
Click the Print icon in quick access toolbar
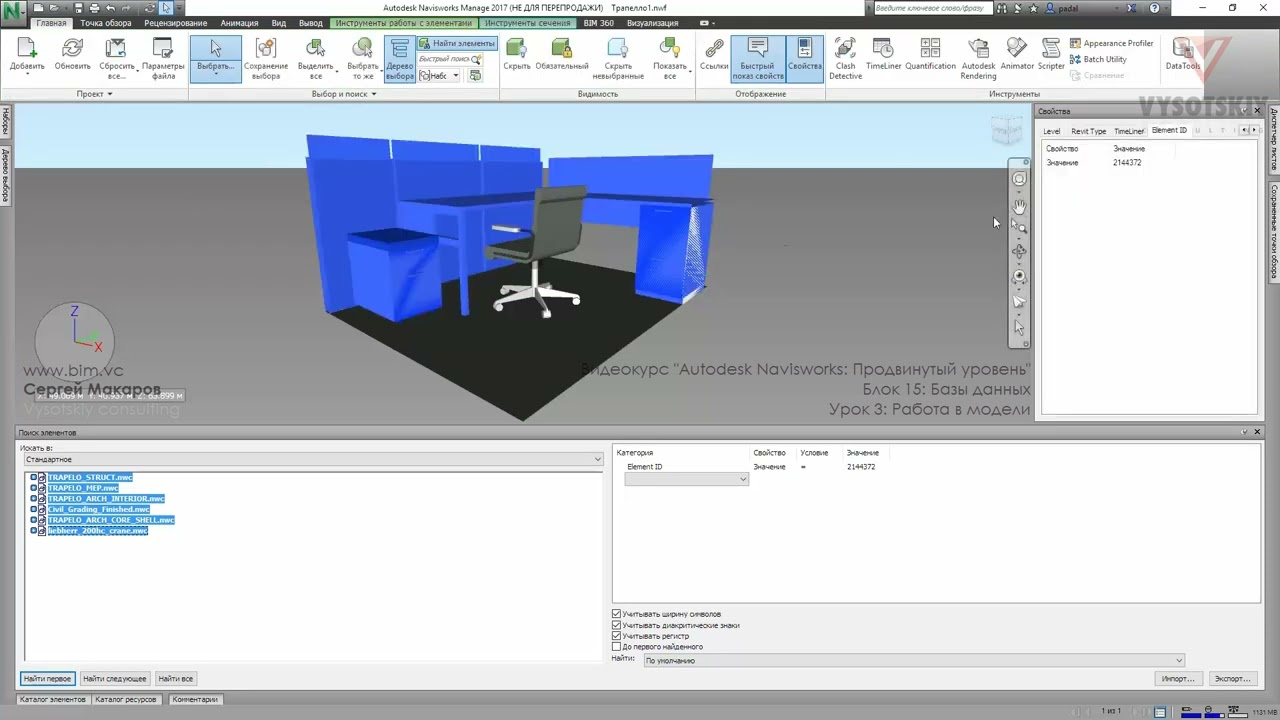click(92, 8)
